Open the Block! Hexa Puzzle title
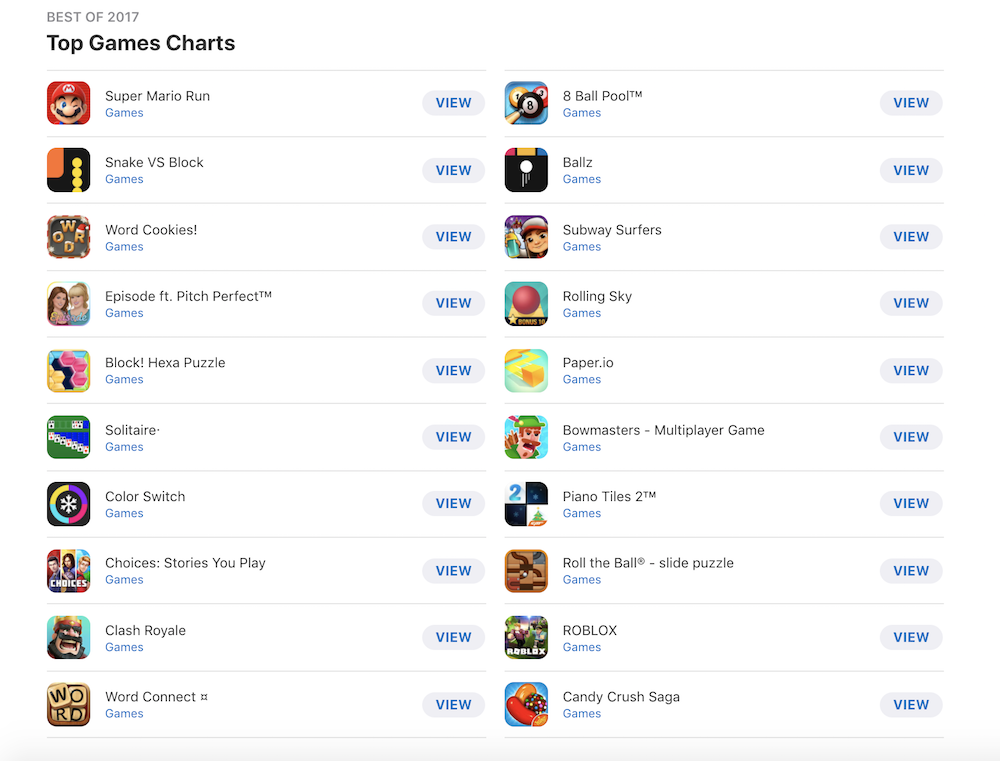This screenshot has height=761, width=1000. [165, 363]
